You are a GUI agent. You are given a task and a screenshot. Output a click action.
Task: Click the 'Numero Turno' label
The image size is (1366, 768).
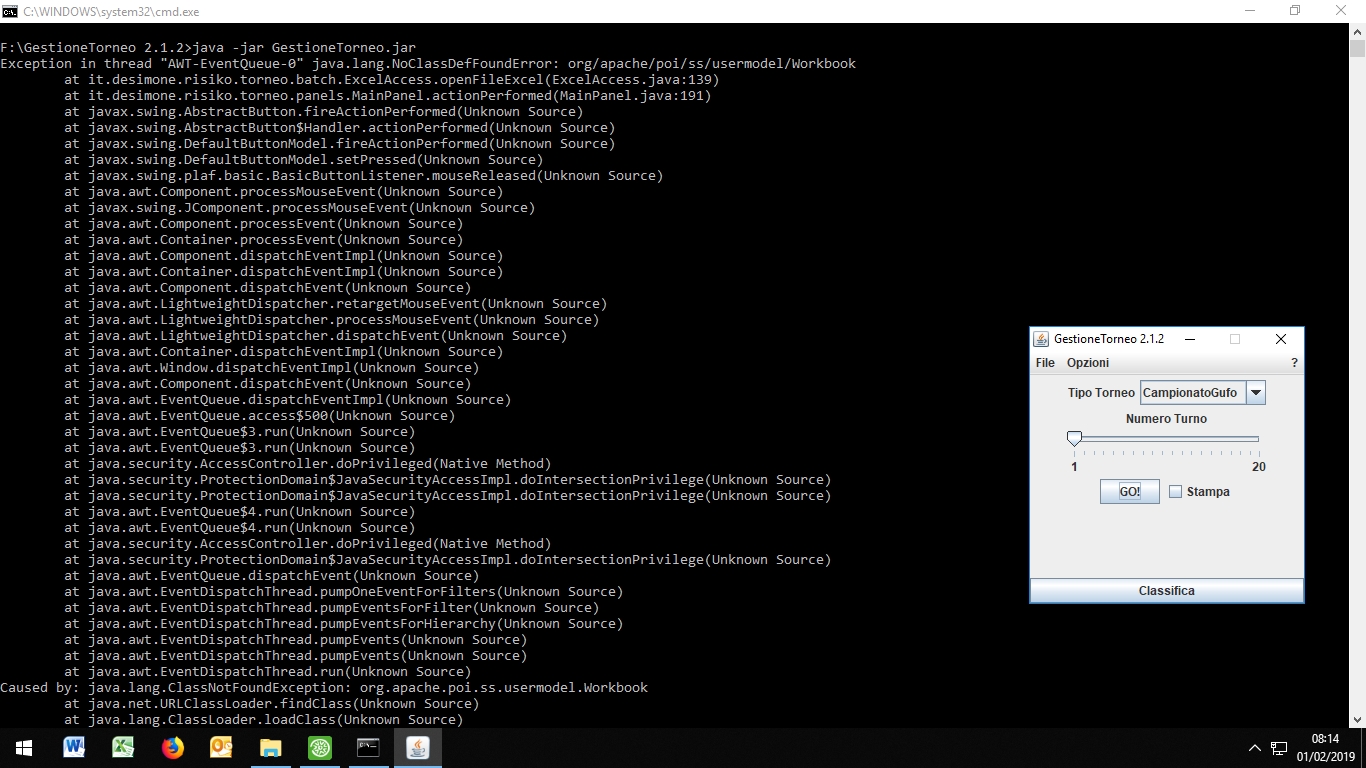tap(1166, 419)
